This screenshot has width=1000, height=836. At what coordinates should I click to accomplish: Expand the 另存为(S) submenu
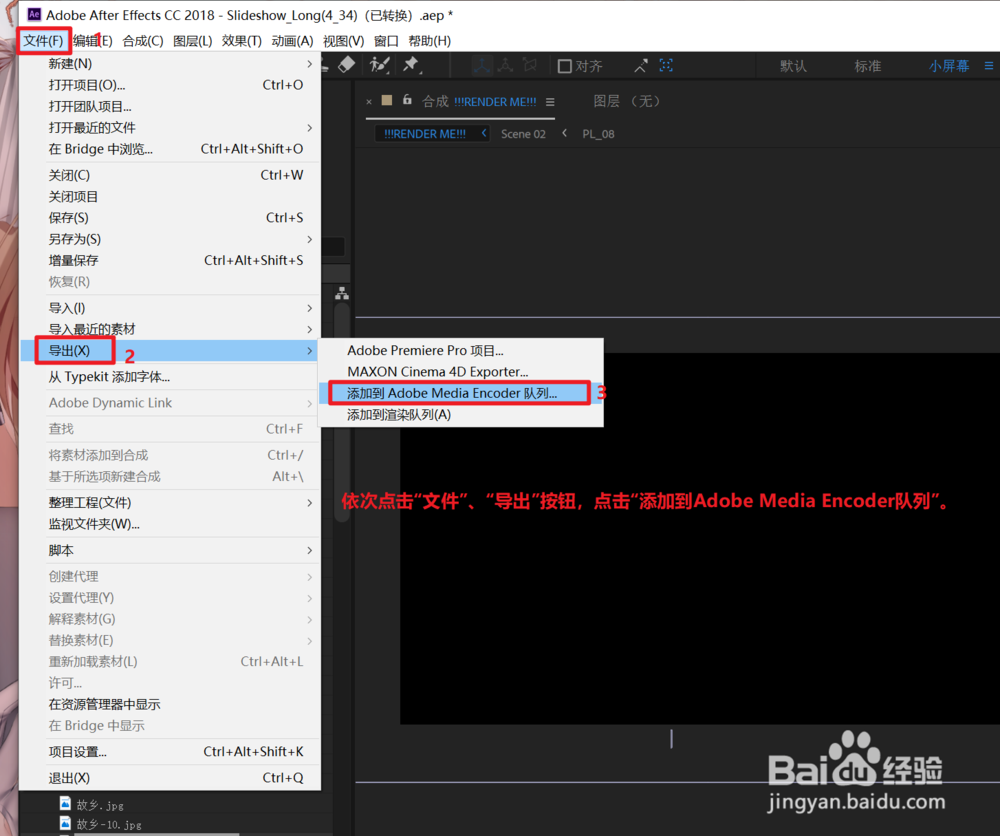[x=170, y=239]
